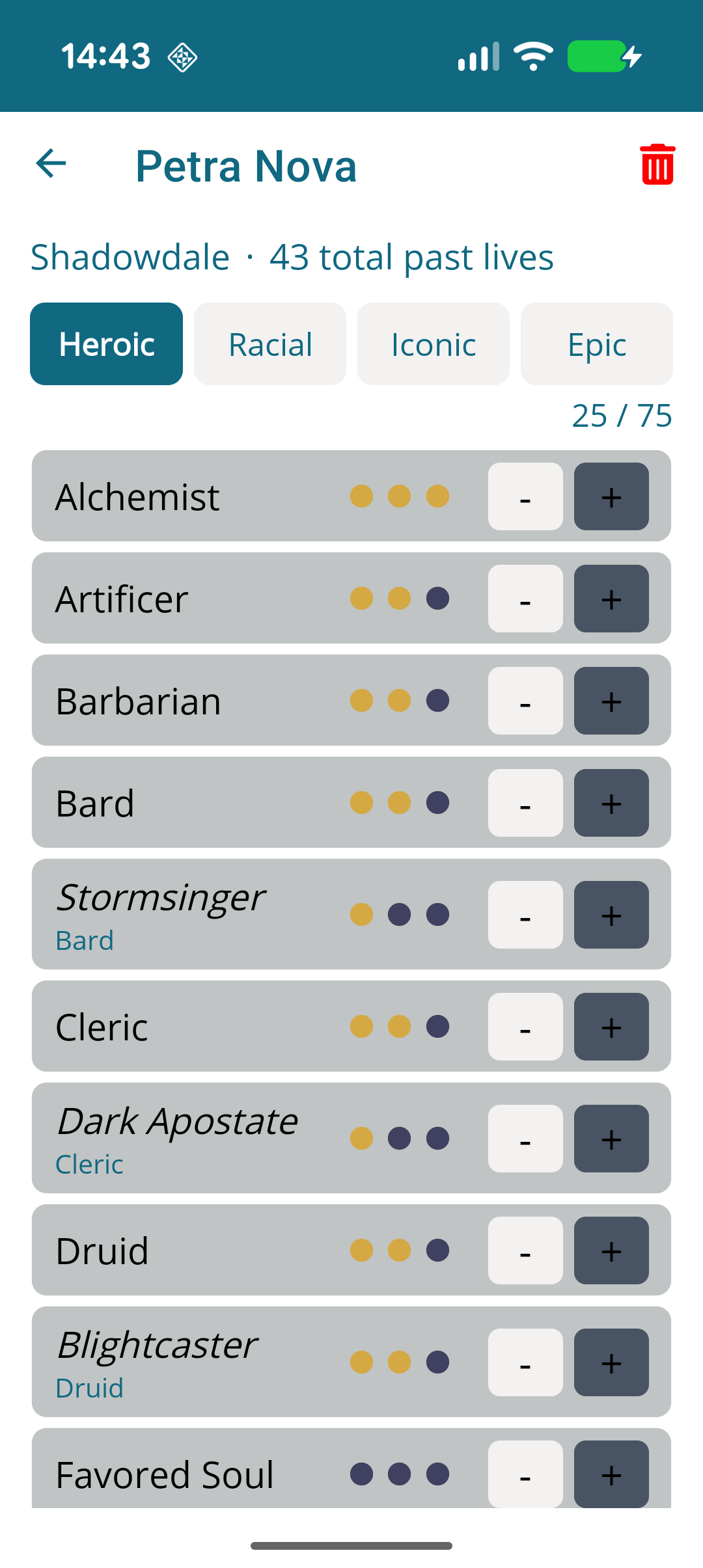Add an Artificer past life
This screenshot has height=1568, width=703.
pyautogui.click(x=611, y=599)
